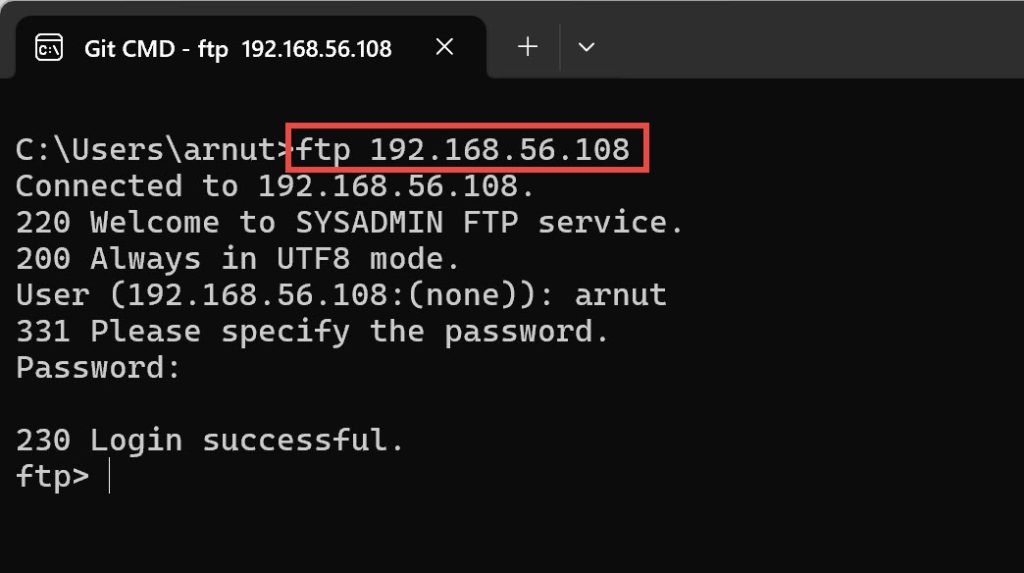
Task: Click the Password: prompt label
Action: (98, 367)
